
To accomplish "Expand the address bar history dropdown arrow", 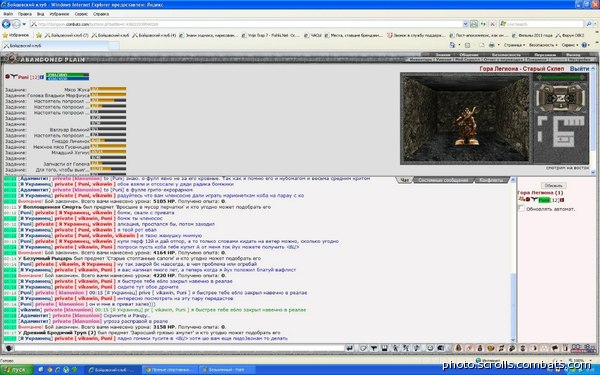I will [465, 24].
